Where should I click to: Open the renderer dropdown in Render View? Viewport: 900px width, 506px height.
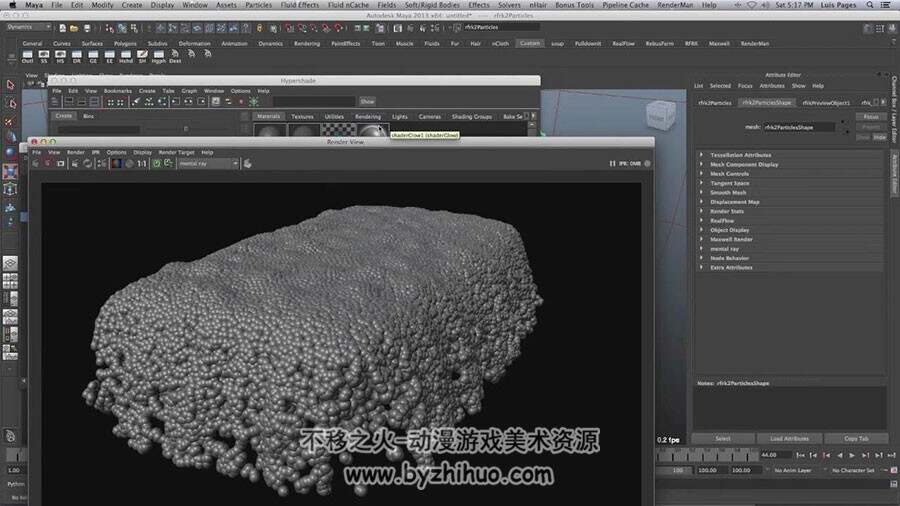pyautogui.click(x=208, y=164)
